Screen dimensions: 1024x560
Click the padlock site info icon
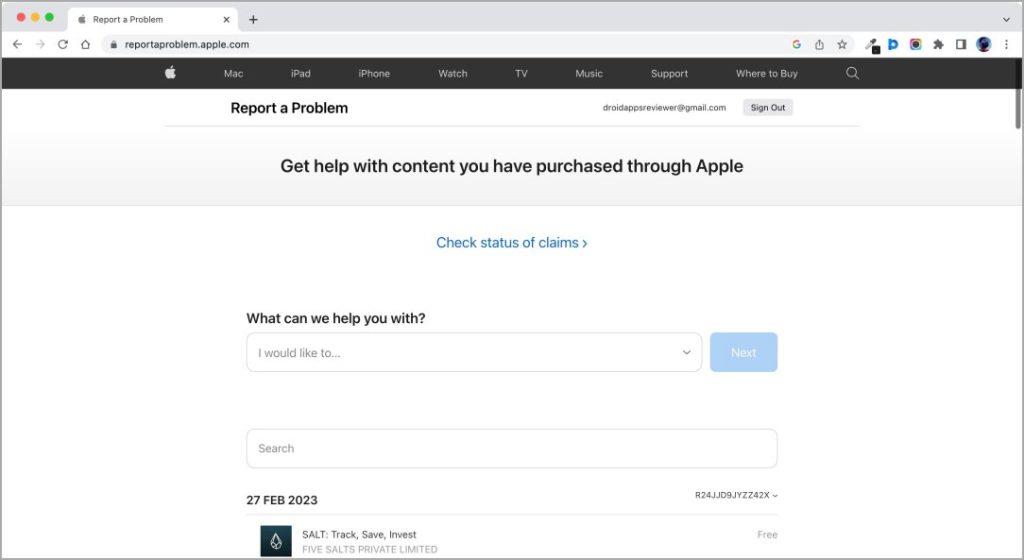114,44
